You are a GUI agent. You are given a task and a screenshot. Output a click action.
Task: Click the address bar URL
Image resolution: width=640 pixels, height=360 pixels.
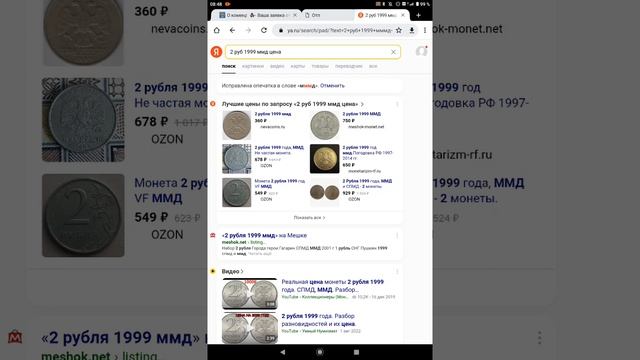340,30
